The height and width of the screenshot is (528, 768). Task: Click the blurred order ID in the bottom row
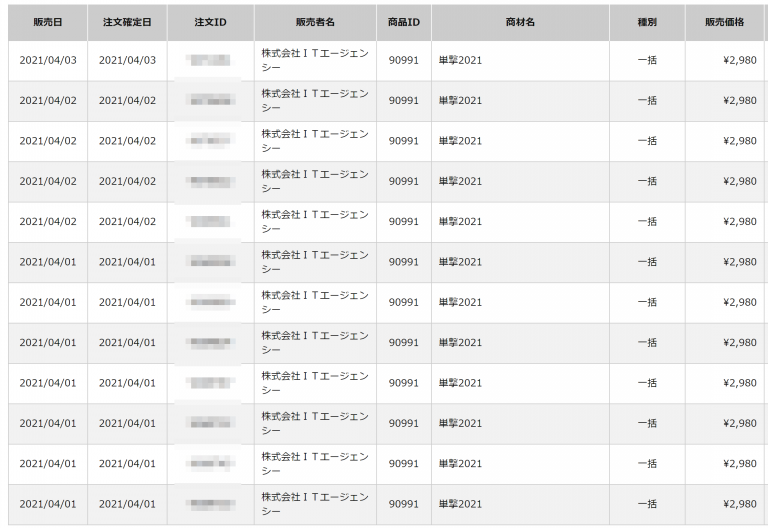click(210, 504)
